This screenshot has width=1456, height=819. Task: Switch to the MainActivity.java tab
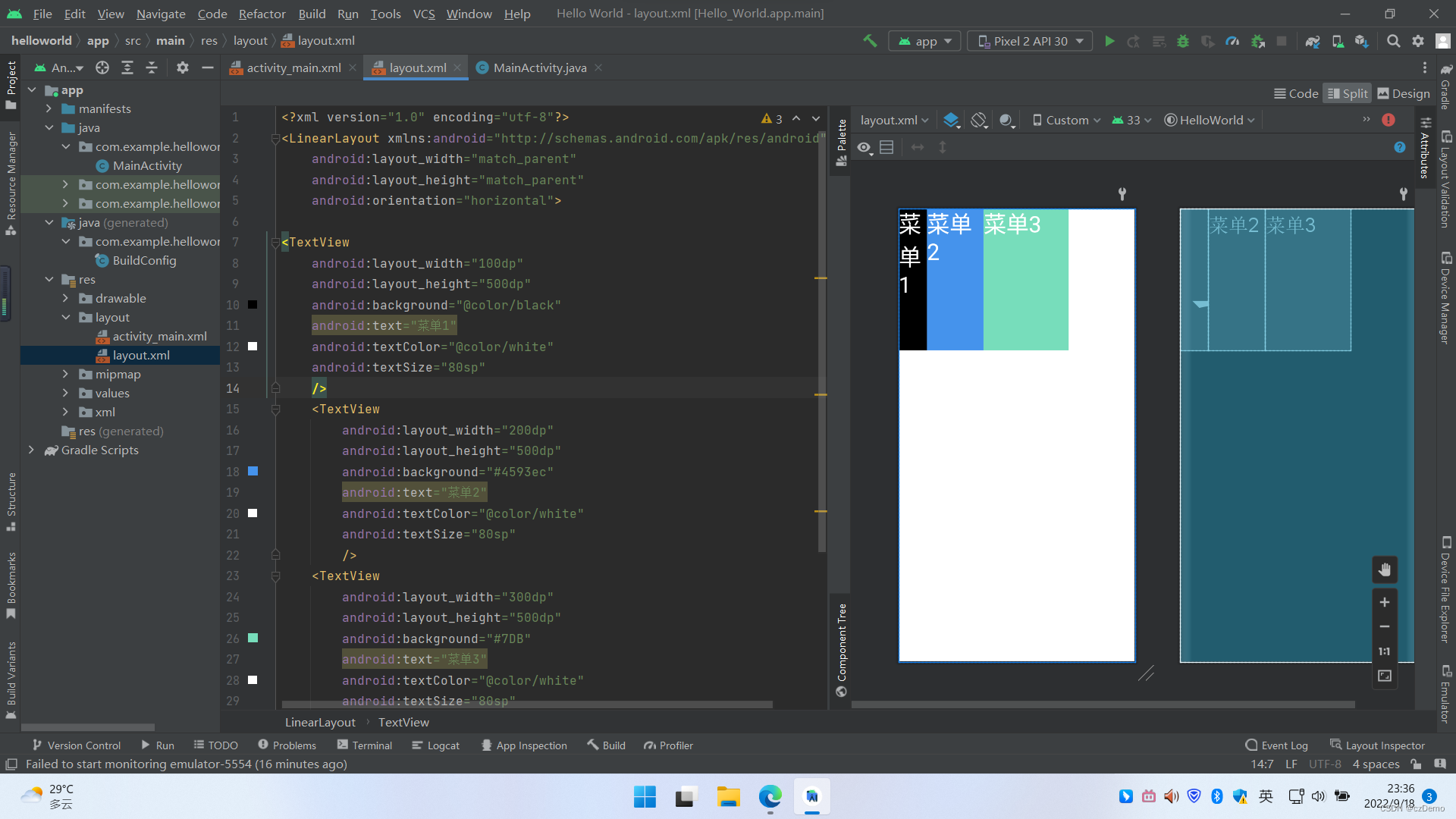[x=539, y=67]
